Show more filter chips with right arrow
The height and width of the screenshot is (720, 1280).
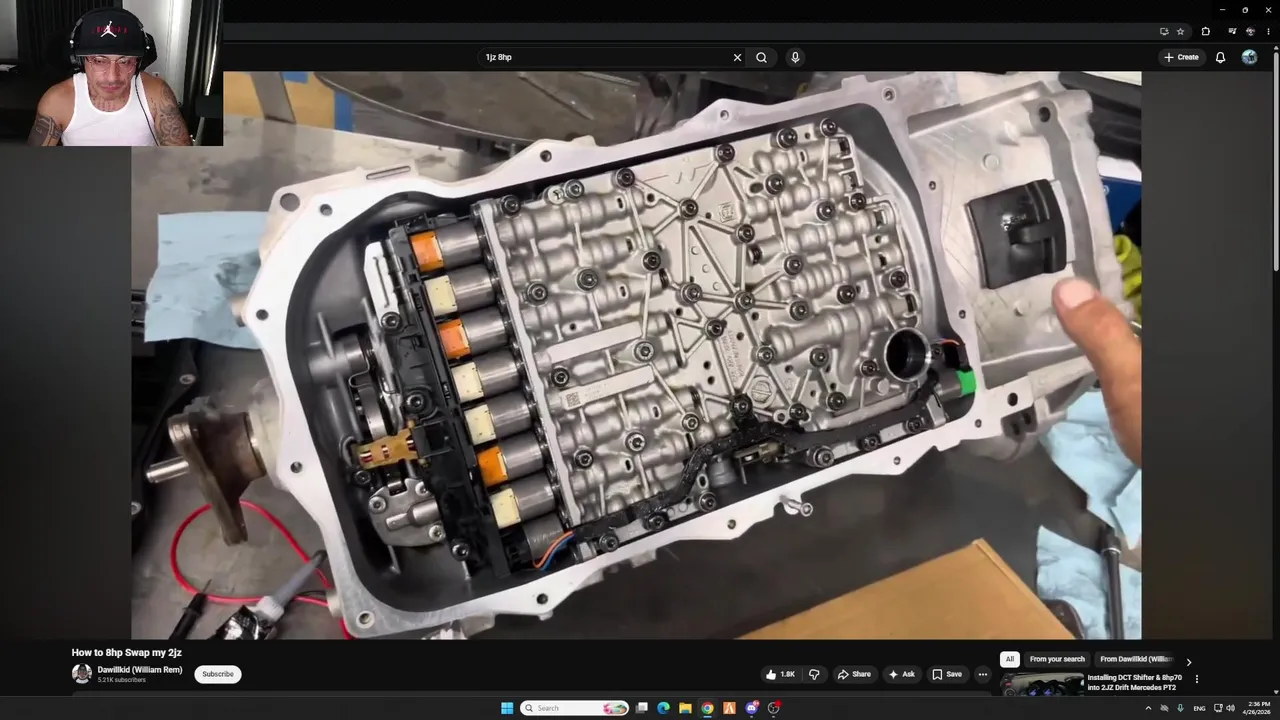[x=1189, y=661]
